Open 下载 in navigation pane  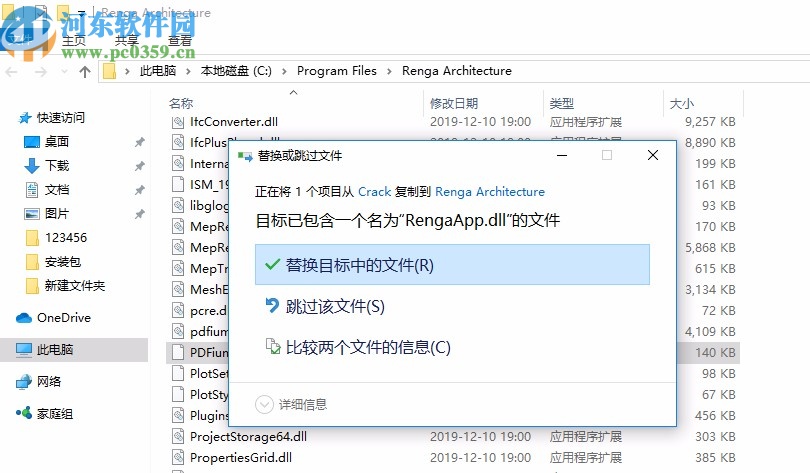pyautogui.click(x=57, y=166)
